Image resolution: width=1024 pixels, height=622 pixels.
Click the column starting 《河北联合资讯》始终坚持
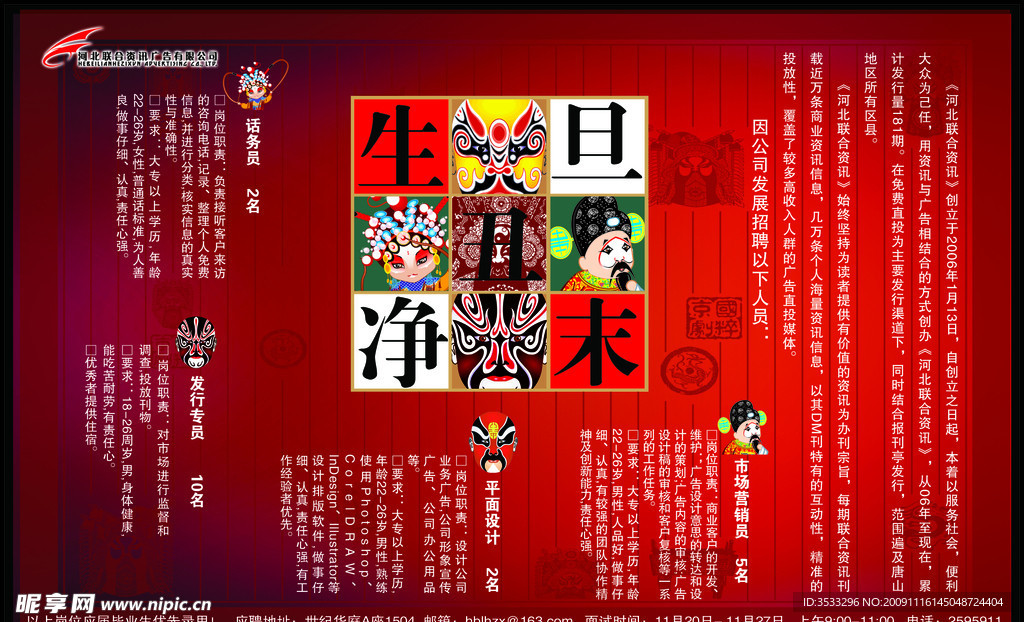[844, 338]
